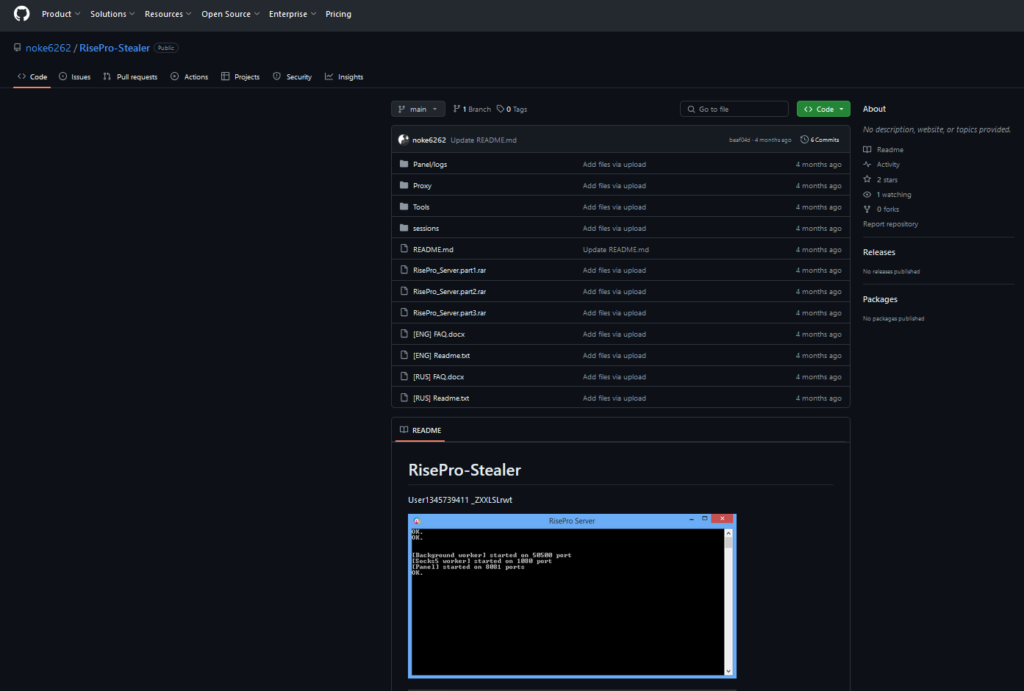Open the green Code dropdown button
1024x691 pixels.
coord(823,109)
